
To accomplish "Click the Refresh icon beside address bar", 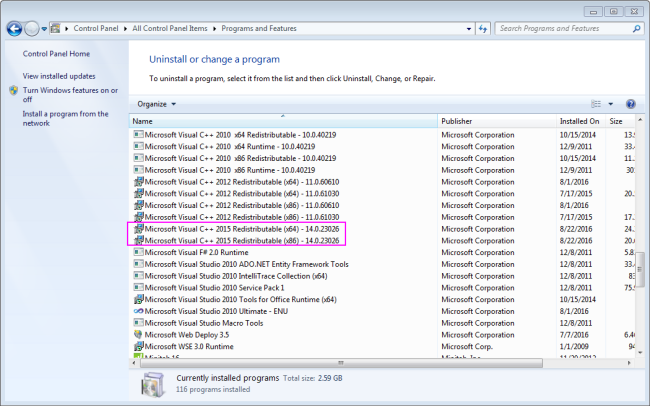I will 483,29.
